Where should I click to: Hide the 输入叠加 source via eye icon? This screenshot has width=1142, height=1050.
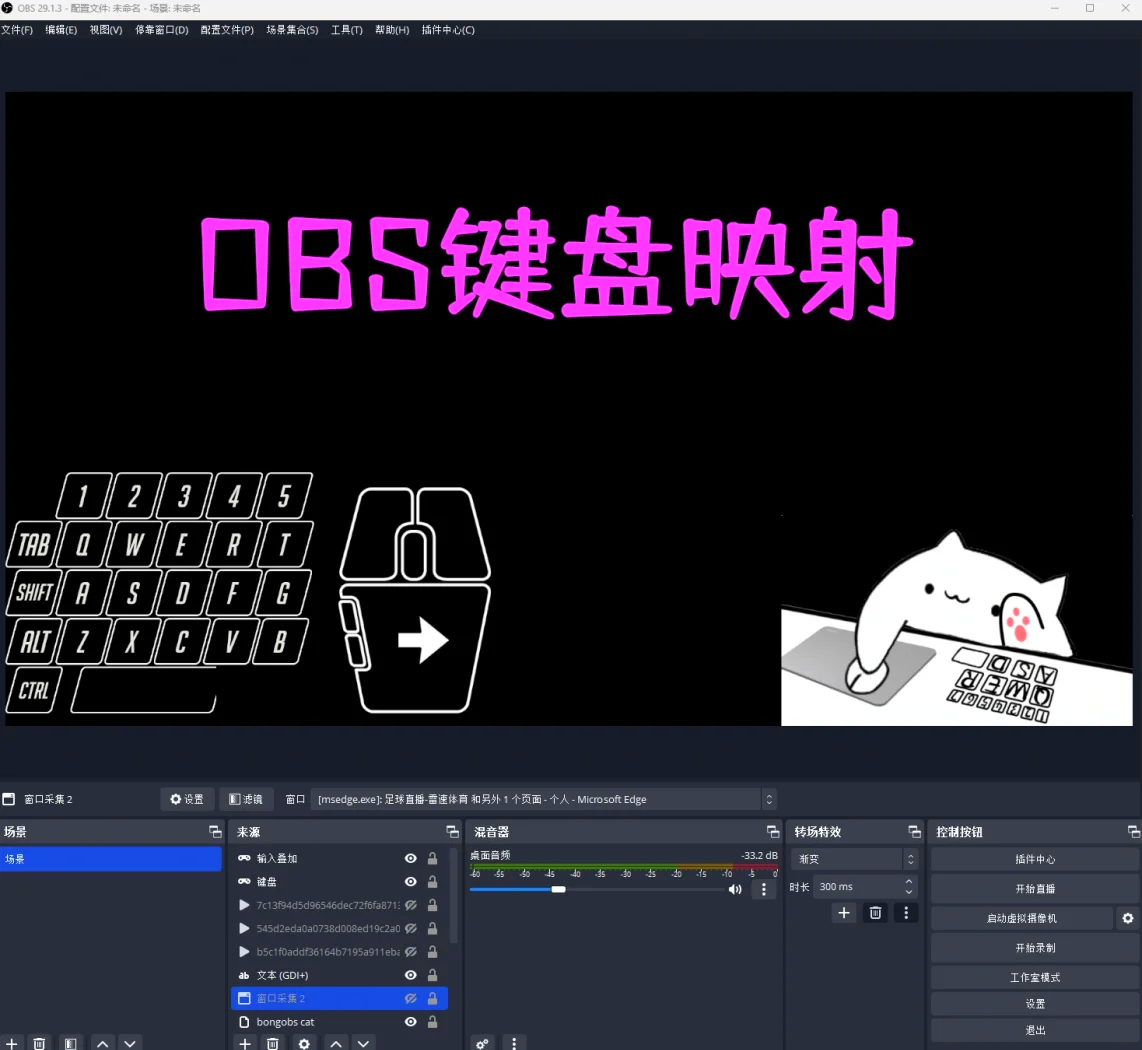click(x=411, y=858)
